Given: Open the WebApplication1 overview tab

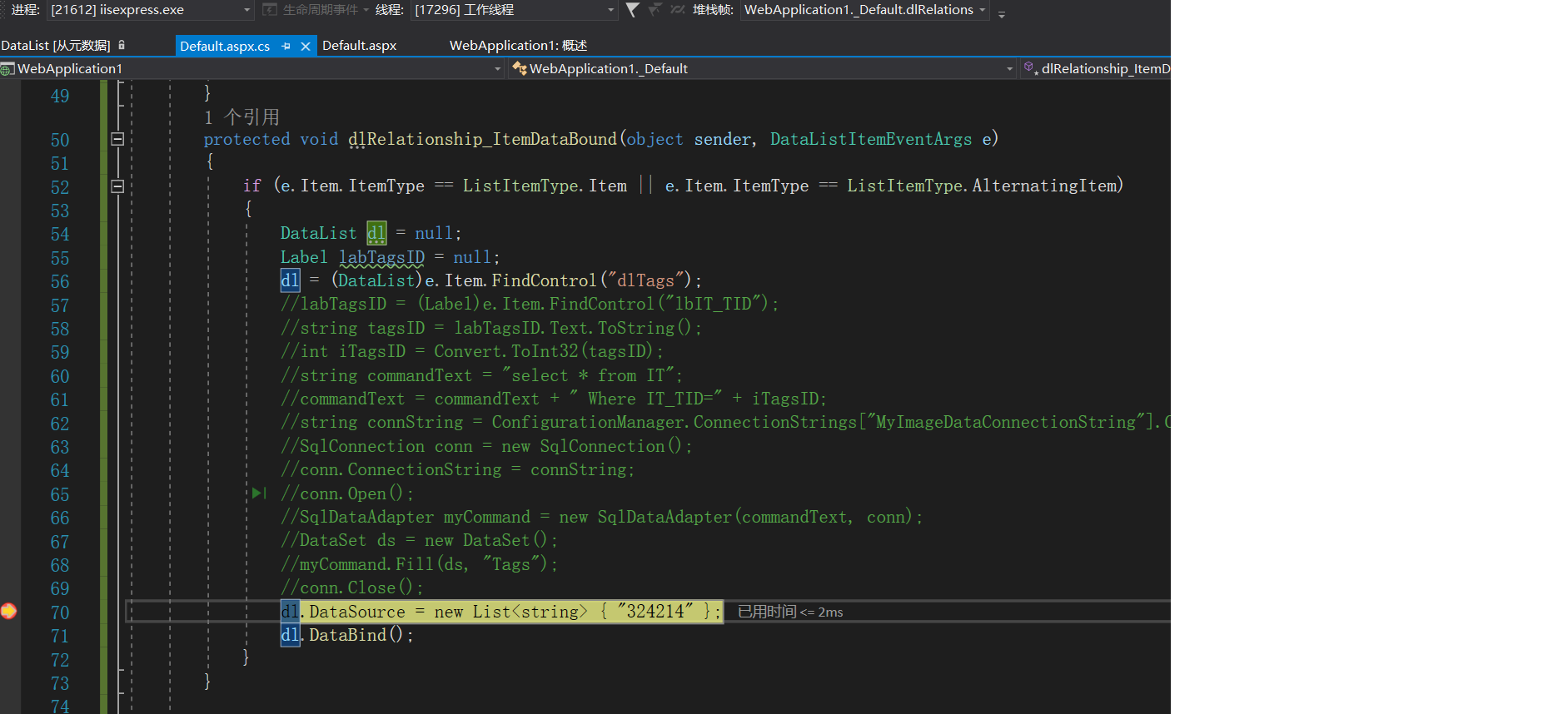Looking at the screenshot, I should pyautogui.click(x=518, y=46).
